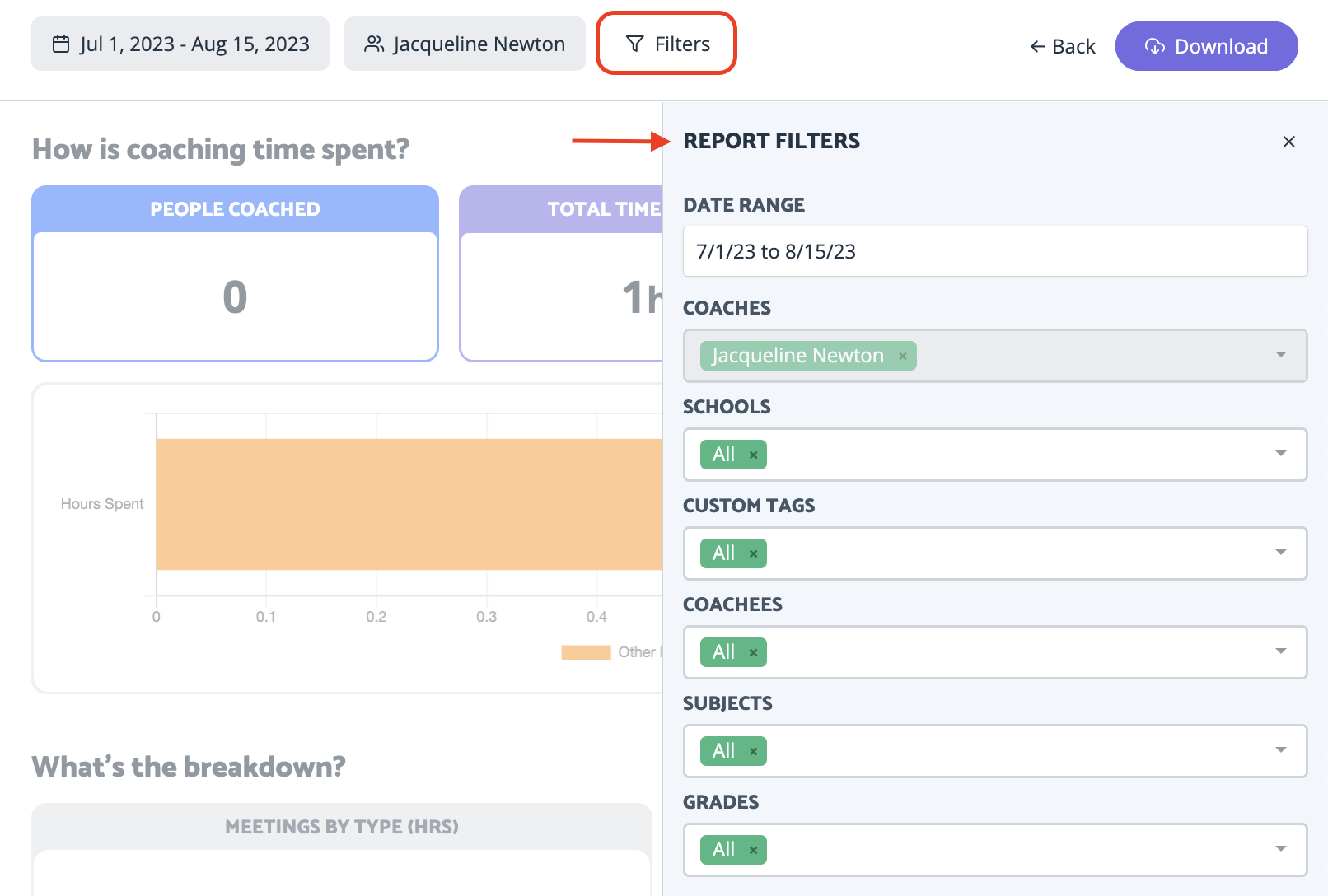Image resolution: width=1328 pixels, height=896 pixels.
Task: Click the left arrow icon next to Back
Action: 1038,47
